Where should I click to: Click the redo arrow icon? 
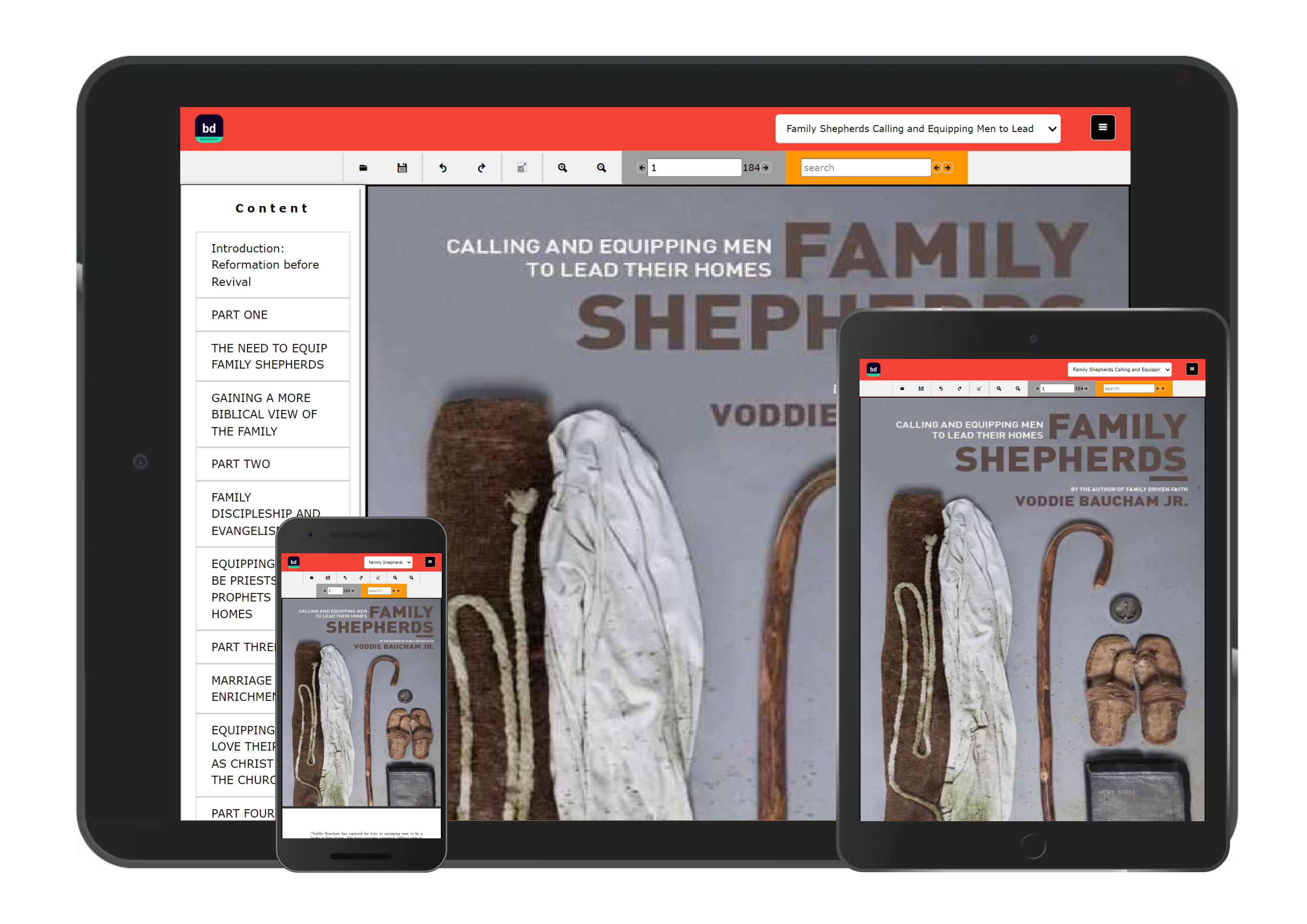[x=481, y=168]
